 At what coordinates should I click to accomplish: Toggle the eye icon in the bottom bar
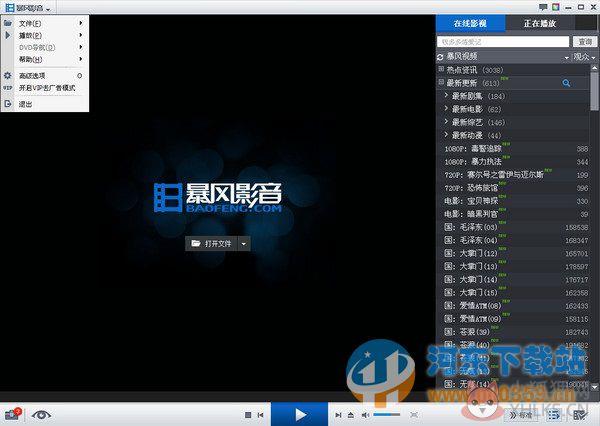tap(41, 415)
